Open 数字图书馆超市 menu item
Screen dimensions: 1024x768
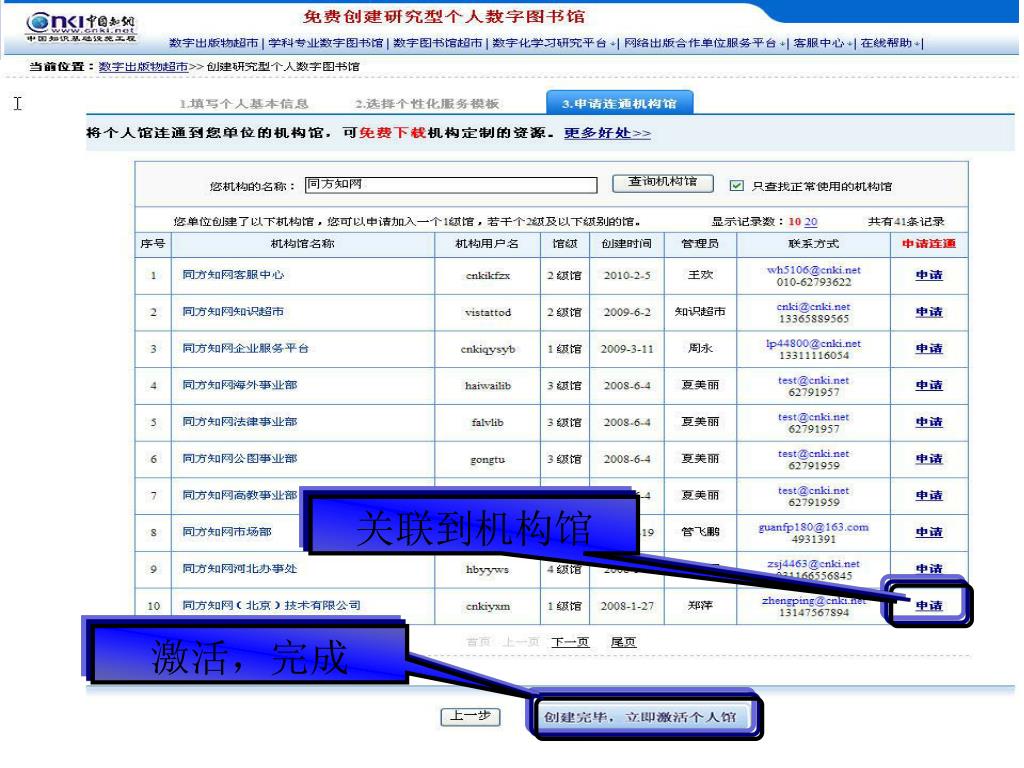pyautogui.click(x=438, y=43)
